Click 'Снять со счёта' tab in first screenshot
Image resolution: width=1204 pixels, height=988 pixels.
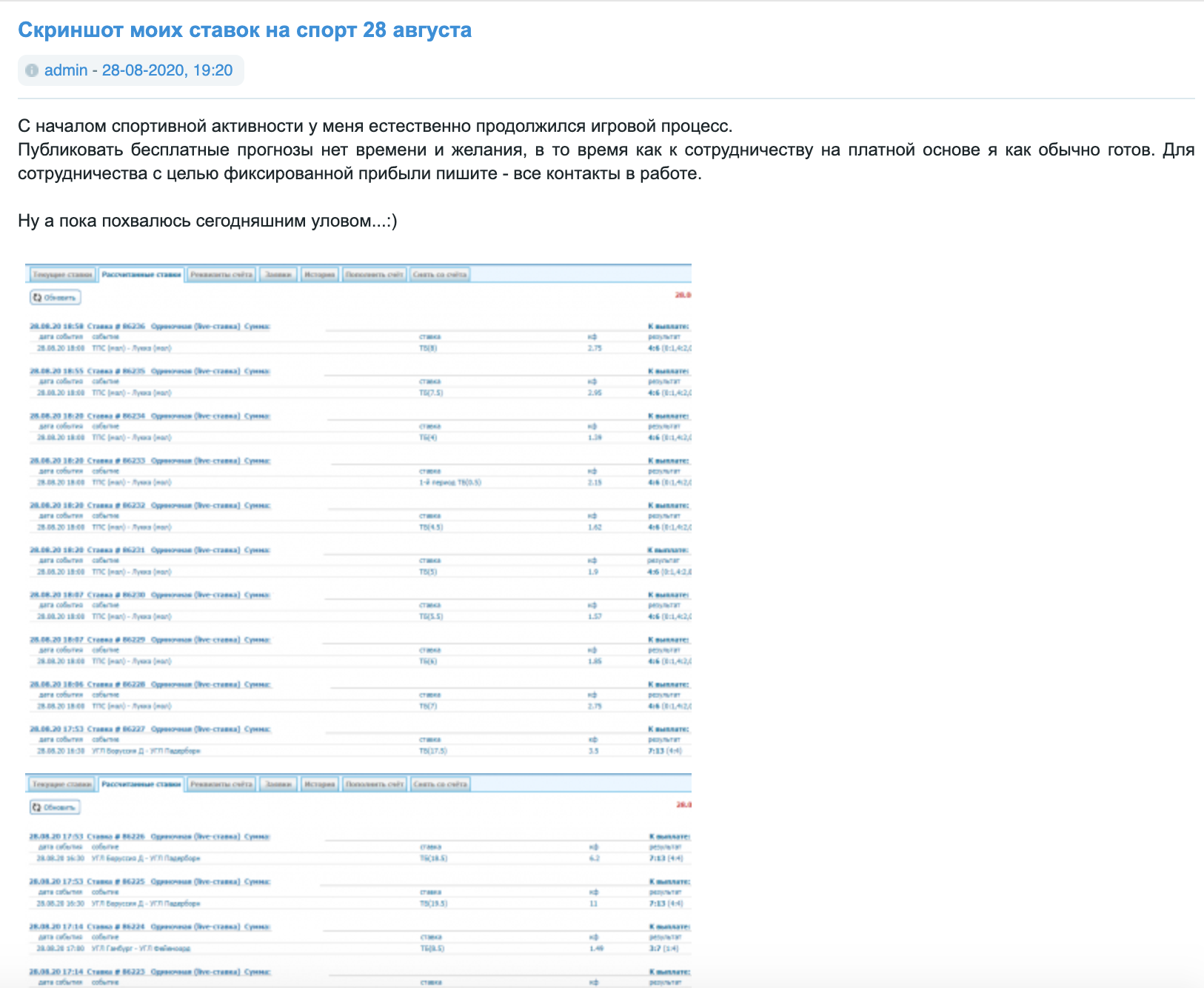click(x=440, y=275)
